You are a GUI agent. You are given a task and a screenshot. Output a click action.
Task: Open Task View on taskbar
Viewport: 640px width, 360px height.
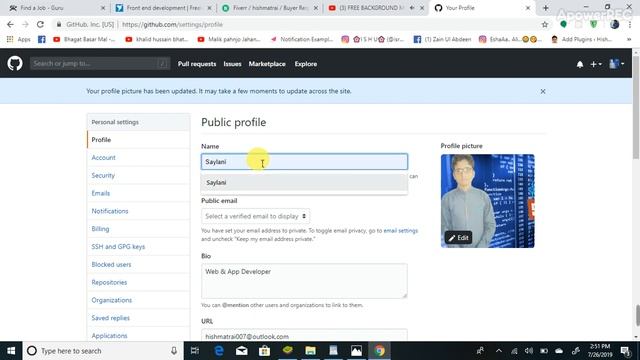(x=195, y=351)
